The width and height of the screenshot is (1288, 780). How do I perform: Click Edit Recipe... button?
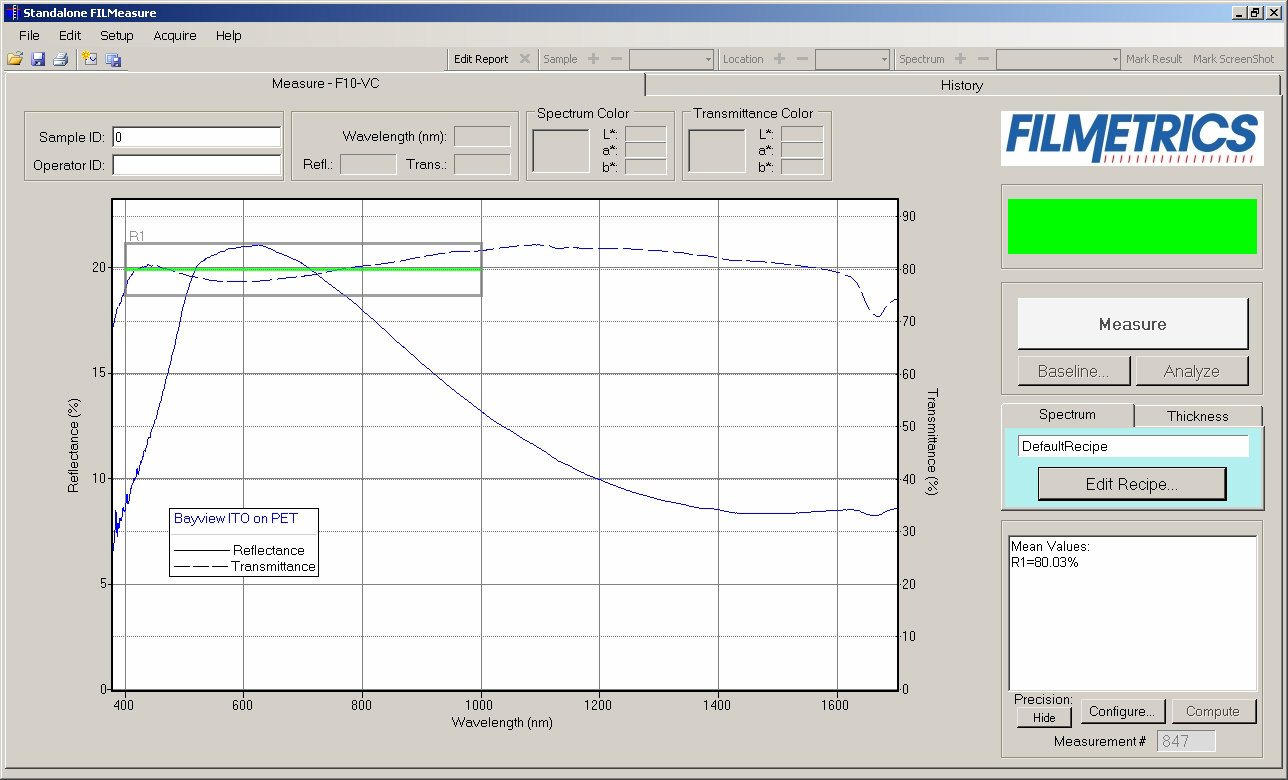(1132, 484)
